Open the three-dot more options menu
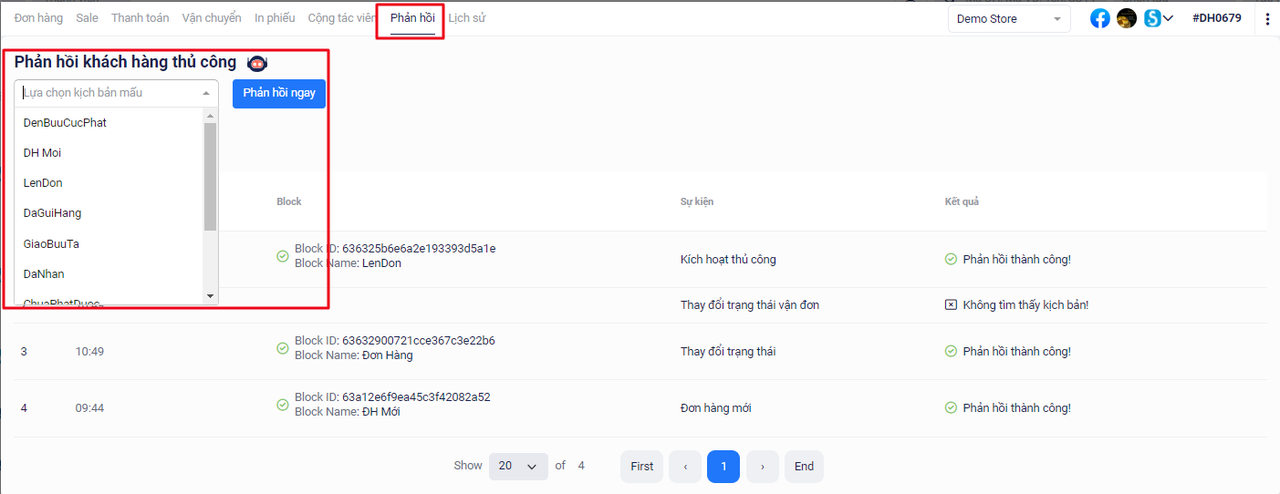The height and width of the screenshot is (494, 1280). 1268,19
